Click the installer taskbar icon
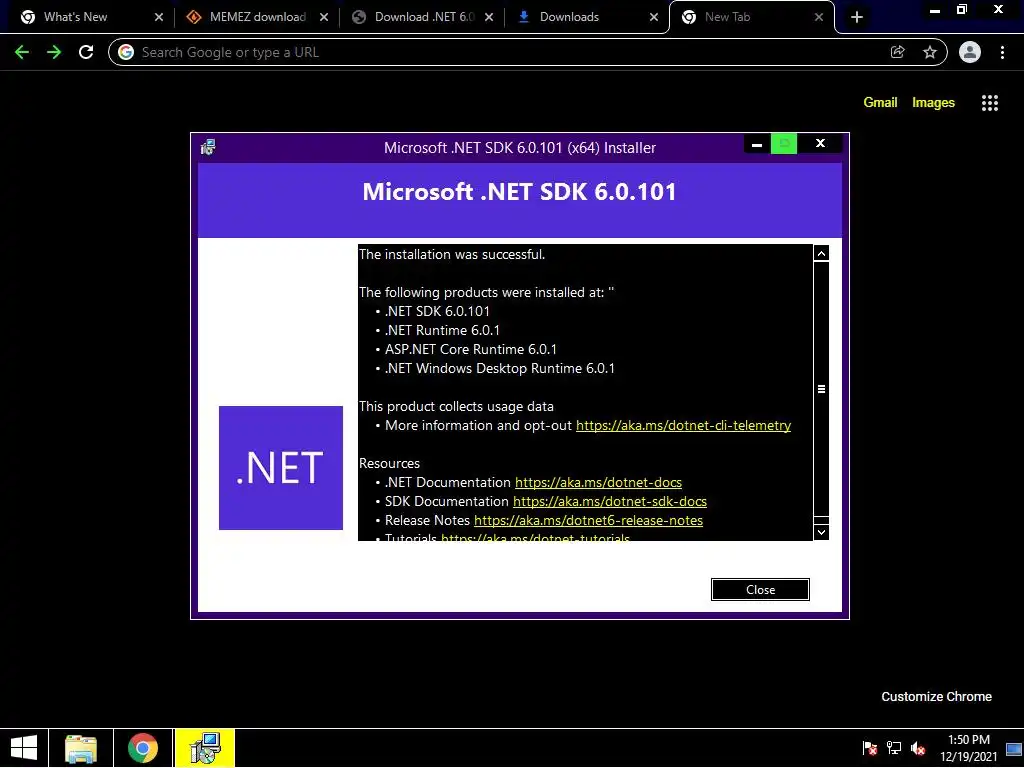 (x=204, y=748)
